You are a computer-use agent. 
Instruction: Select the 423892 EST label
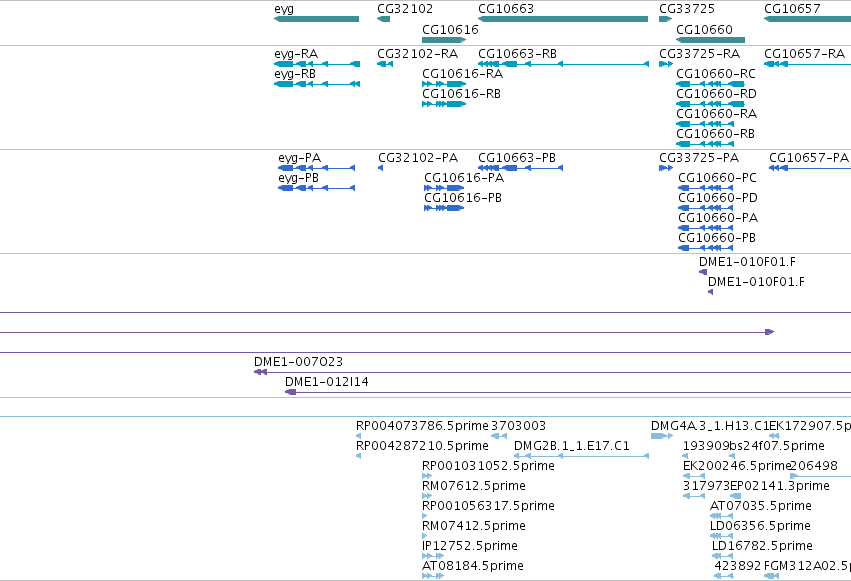pyautogui.click(x=738, y=566)
